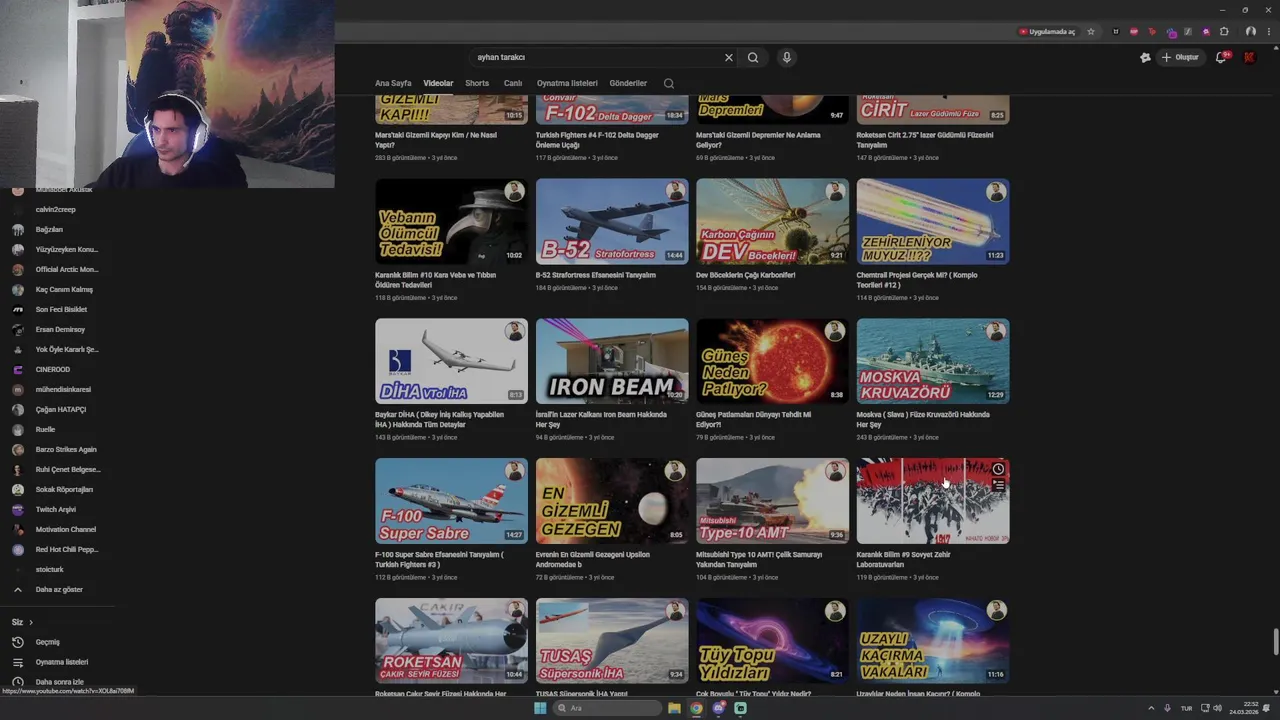Open the title Baykar DİHA video

440,420
